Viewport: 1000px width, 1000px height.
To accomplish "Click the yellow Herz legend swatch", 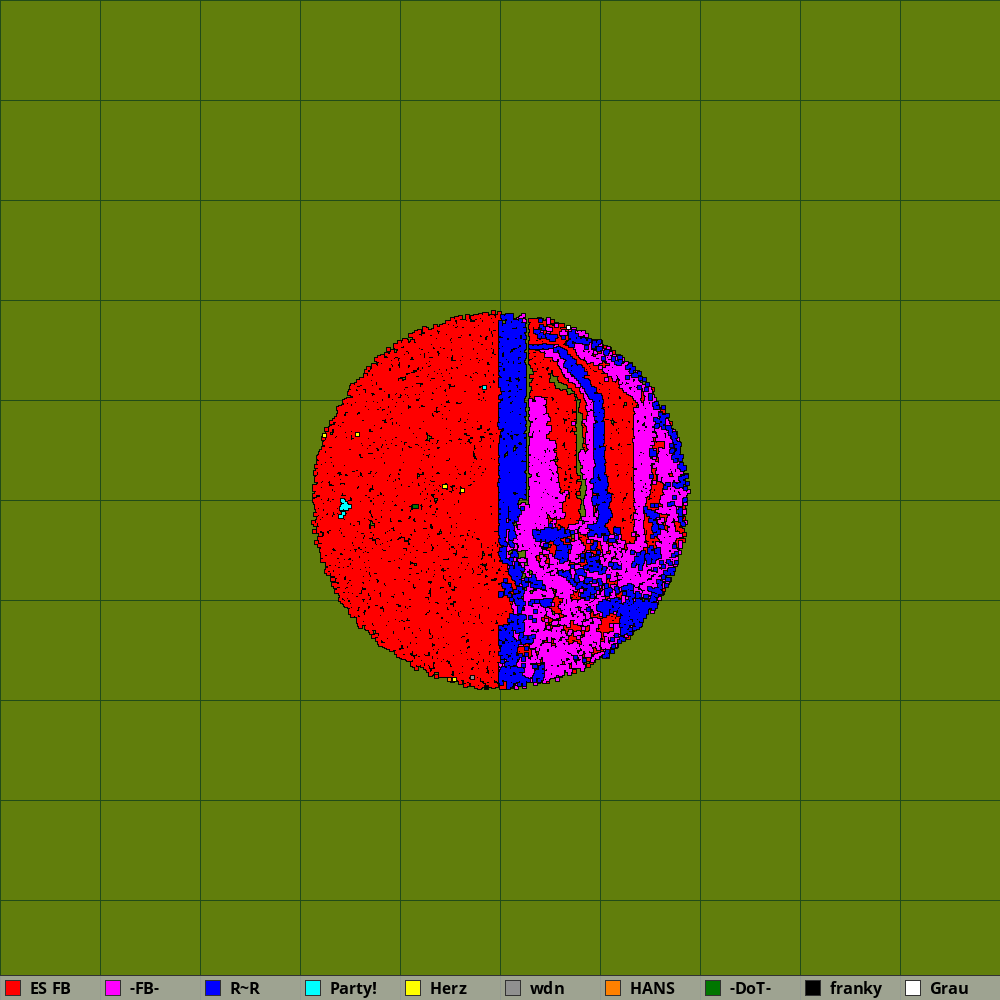I will (413, 988).
